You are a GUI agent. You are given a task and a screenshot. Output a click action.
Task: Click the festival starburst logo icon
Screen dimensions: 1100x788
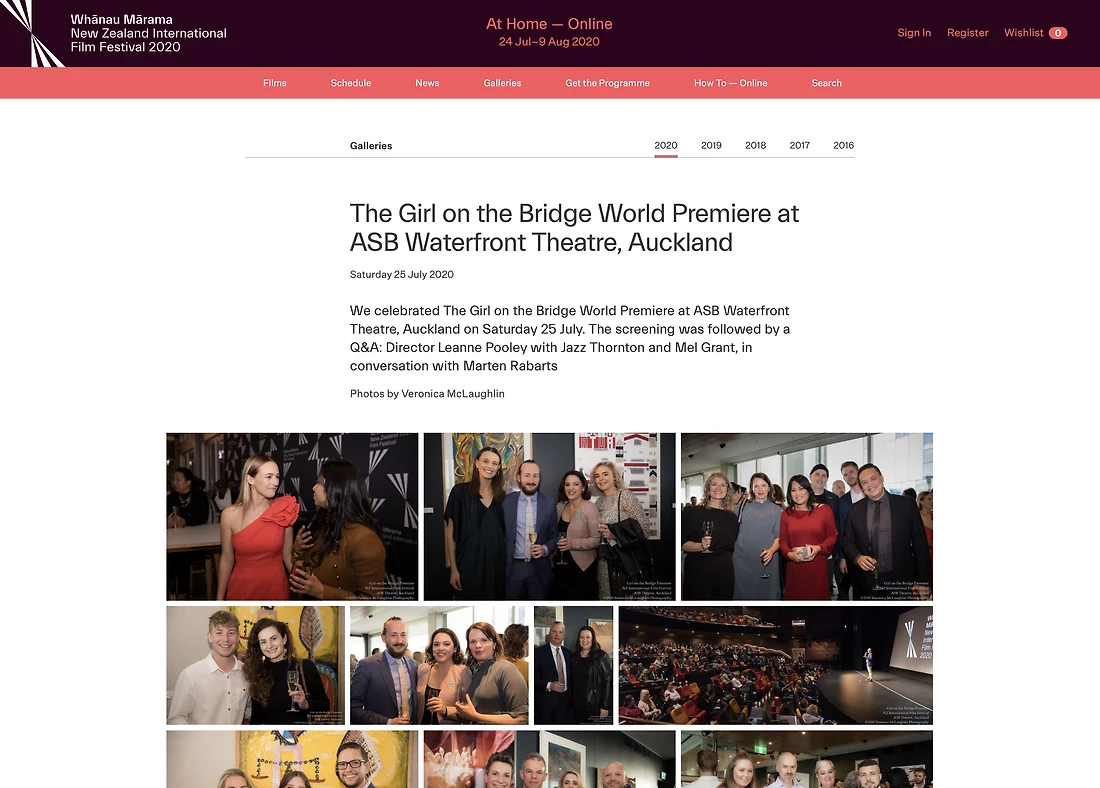pos(32,33)
